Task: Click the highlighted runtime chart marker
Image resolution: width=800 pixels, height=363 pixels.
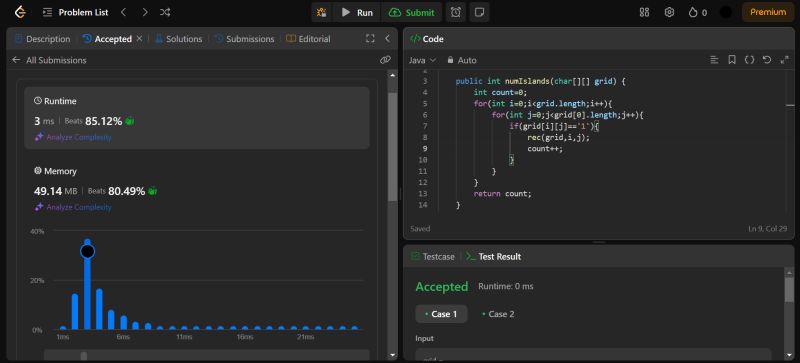Action: click(x=88, y=251)
